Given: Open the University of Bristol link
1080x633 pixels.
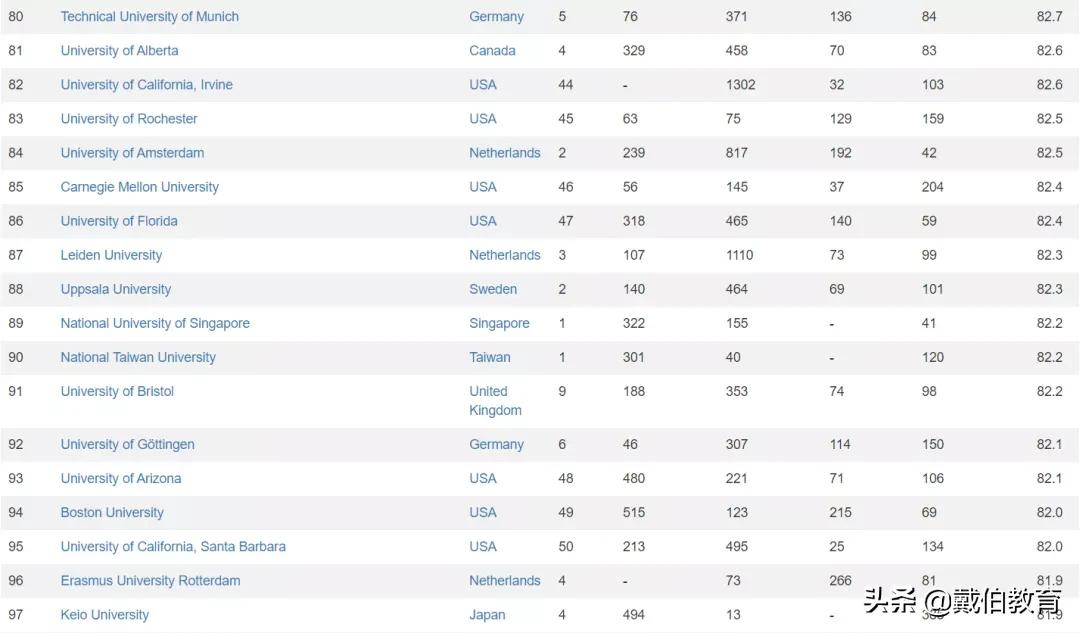Looking at the screenshot, I should 117,391.
